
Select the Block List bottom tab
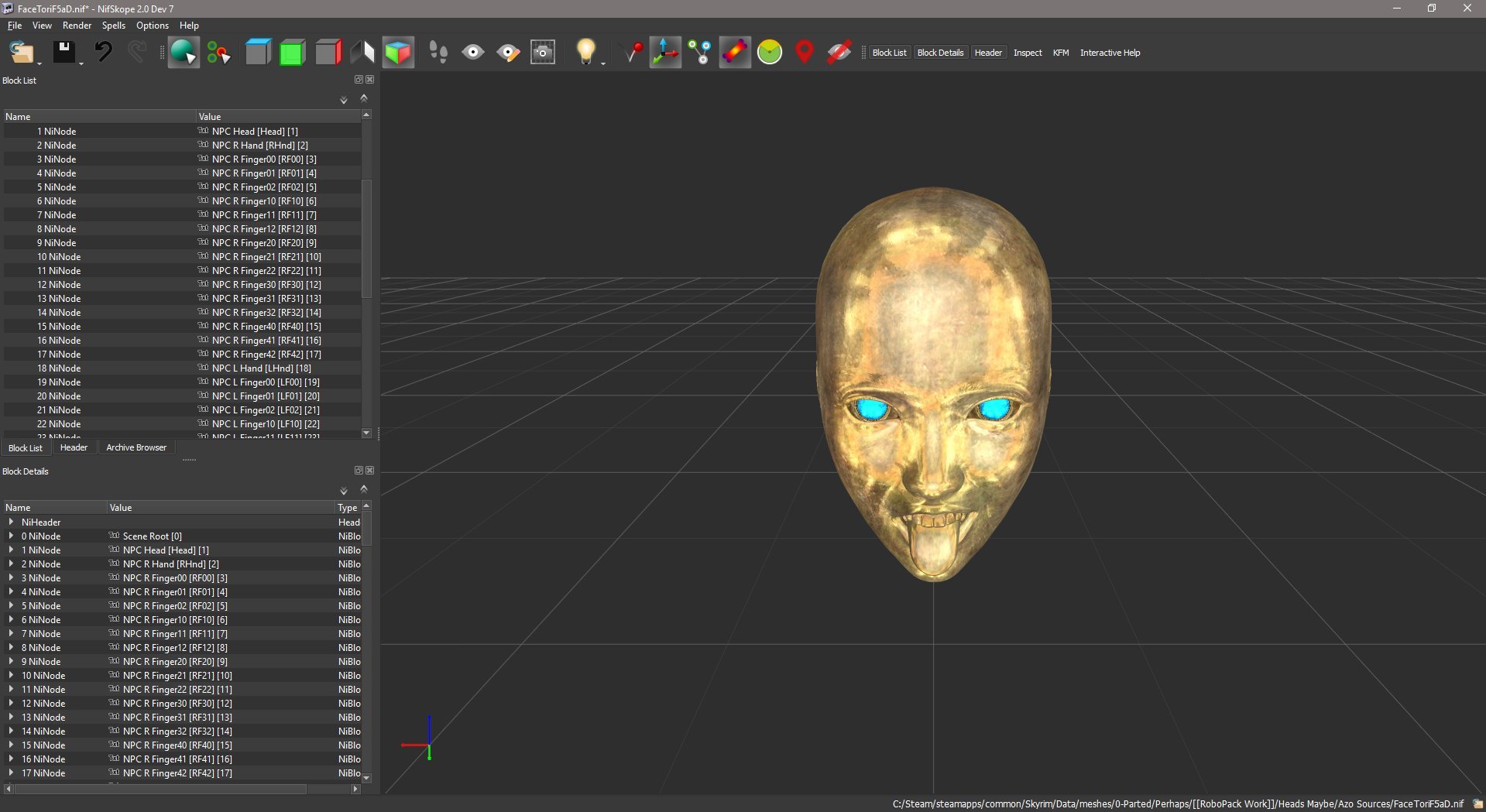[26, 448]
